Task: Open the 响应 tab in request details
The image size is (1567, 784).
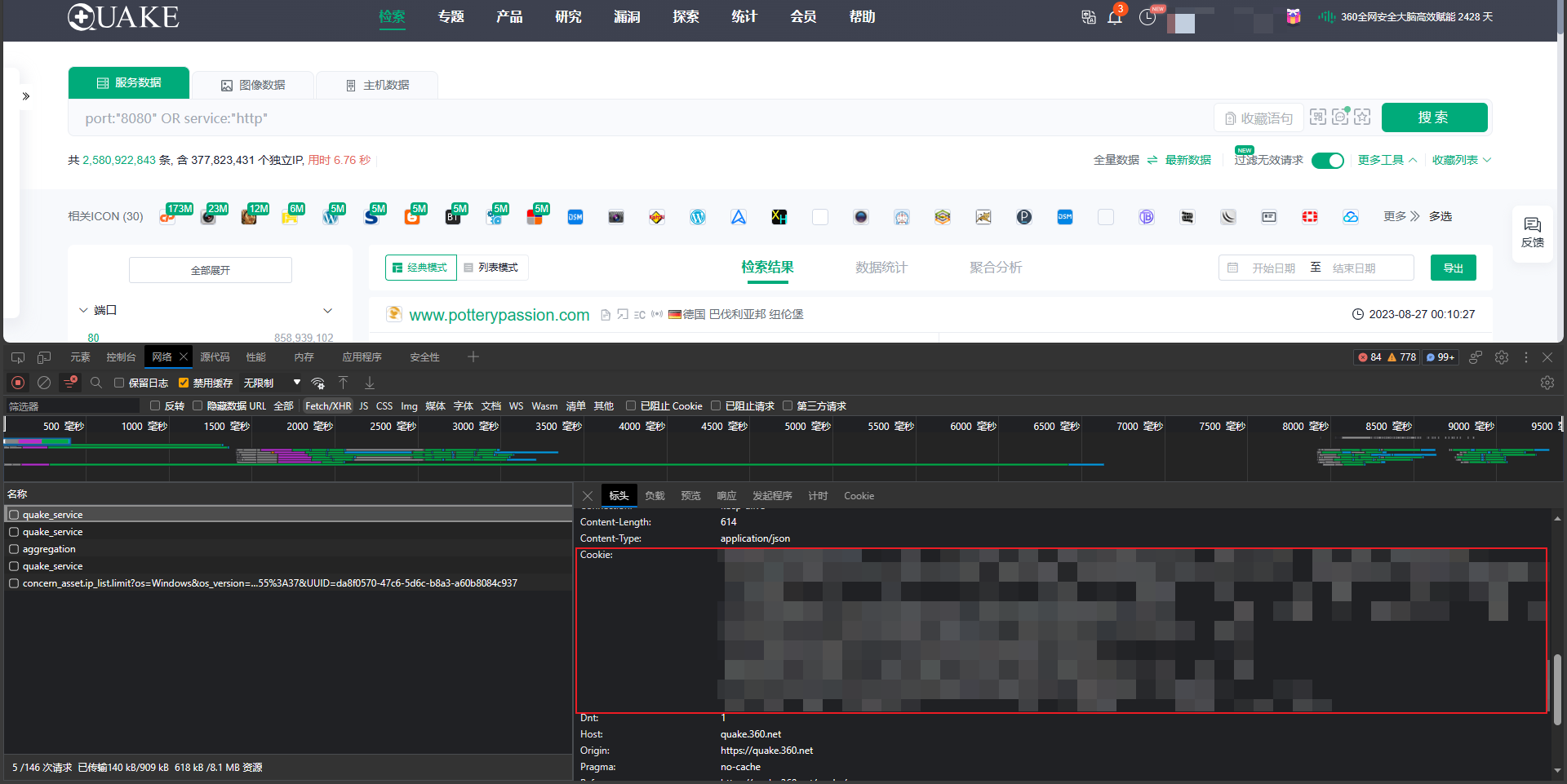Action: pyautogui.click(x=726, y=496)
